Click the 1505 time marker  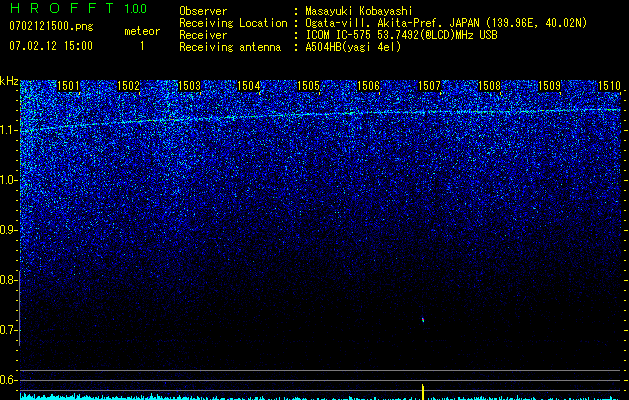[x=308, y=86]
